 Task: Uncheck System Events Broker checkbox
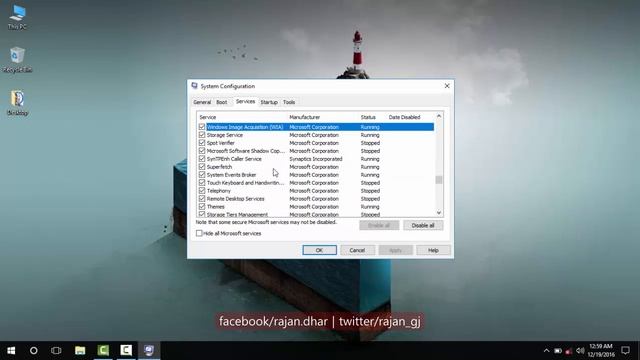(x=202, y=175)
